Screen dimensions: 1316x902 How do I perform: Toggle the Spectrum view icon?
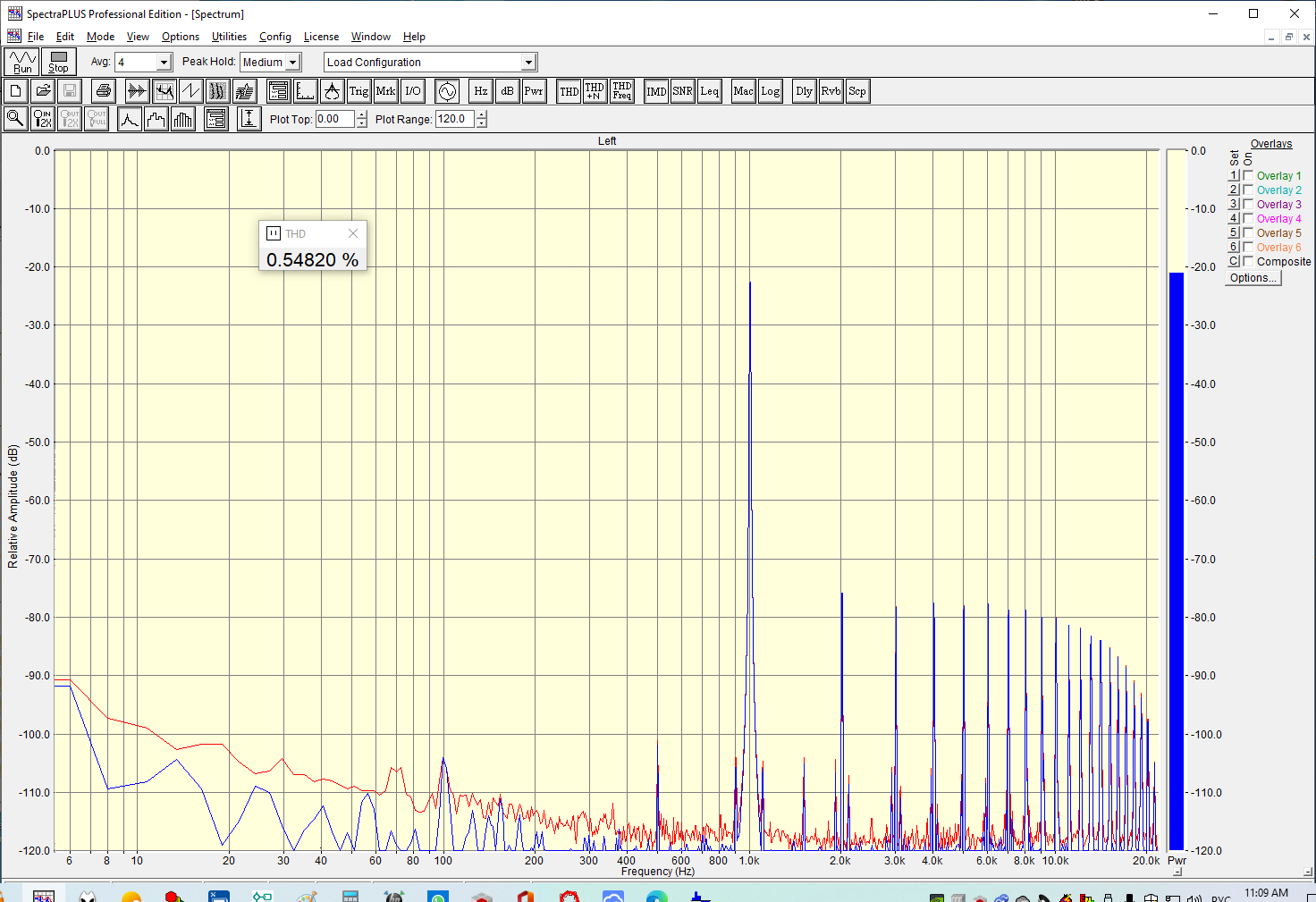pos(164,91)
